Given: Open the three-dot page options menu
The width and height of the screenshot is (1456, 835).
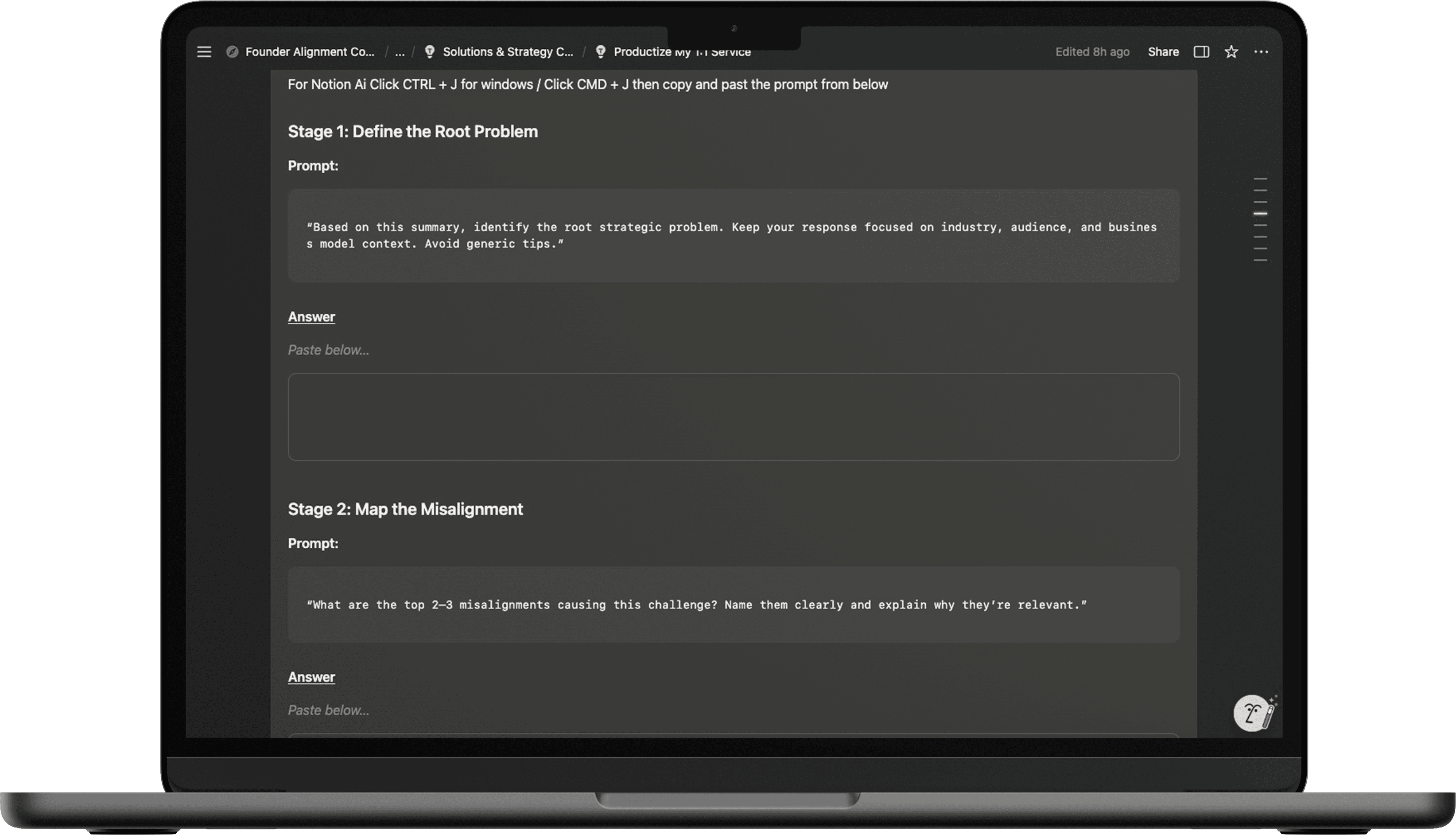Looking at the screenshot, I should (x=1261, y=51).
